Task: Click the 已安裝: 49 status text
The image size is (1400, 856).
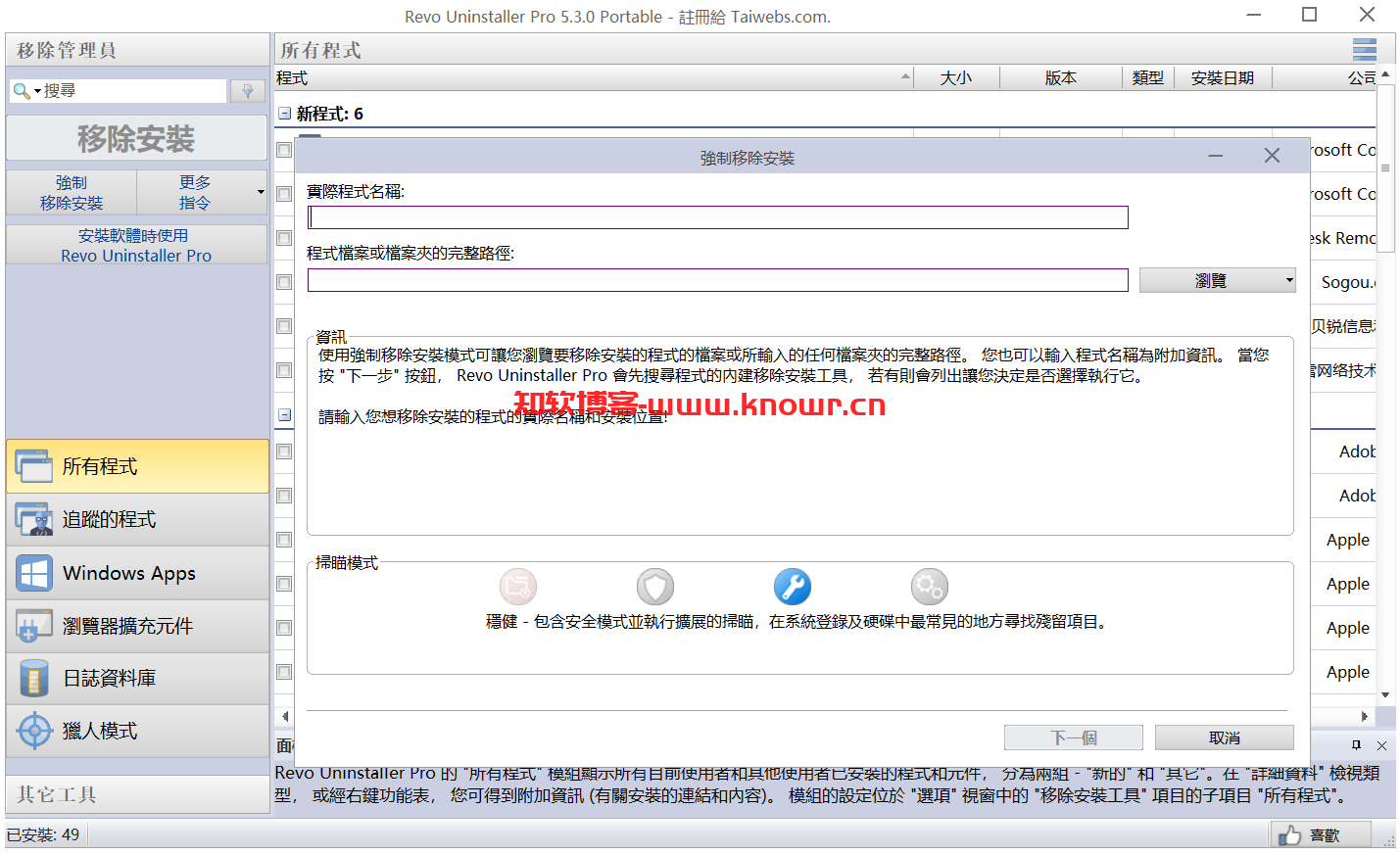Action: [x=43, y=835]
